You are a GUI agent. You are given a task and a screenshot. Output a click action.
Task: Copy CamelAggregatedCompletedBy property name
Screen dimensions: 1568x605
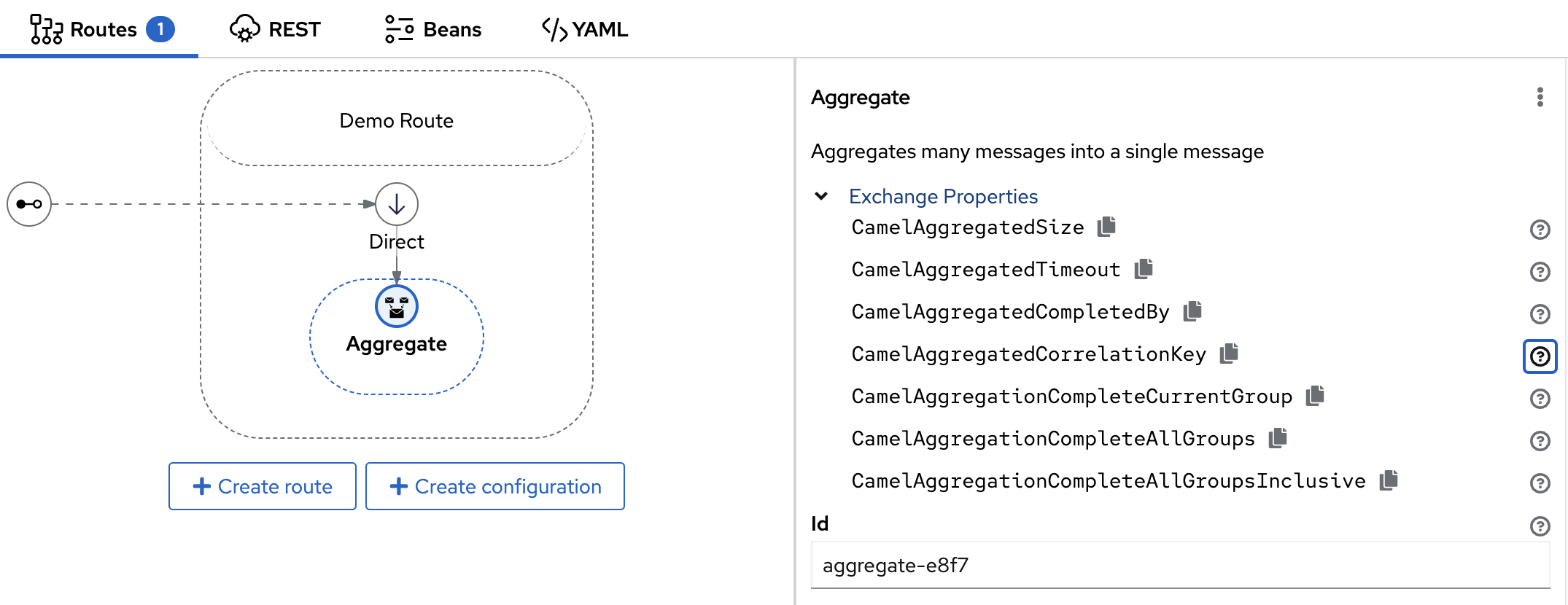click(x=1192, y=311)
